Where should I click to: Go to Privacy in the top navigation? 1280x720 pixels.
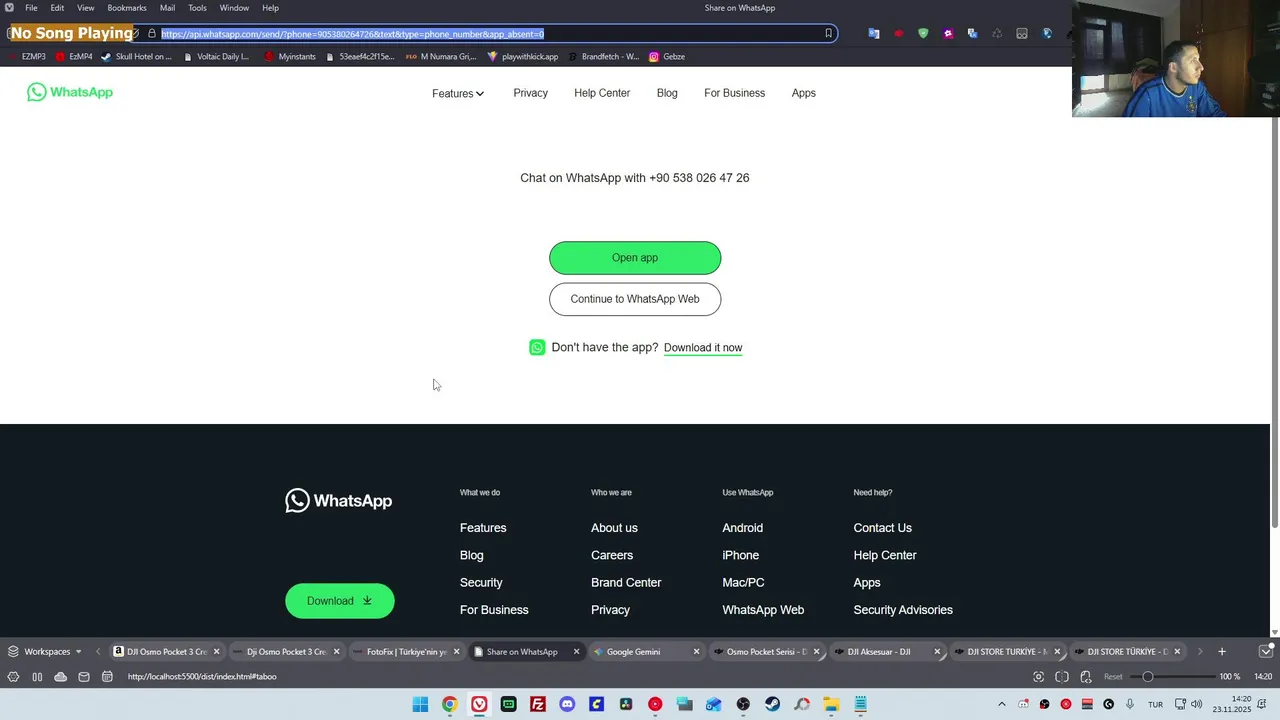(x=530, y=93)
